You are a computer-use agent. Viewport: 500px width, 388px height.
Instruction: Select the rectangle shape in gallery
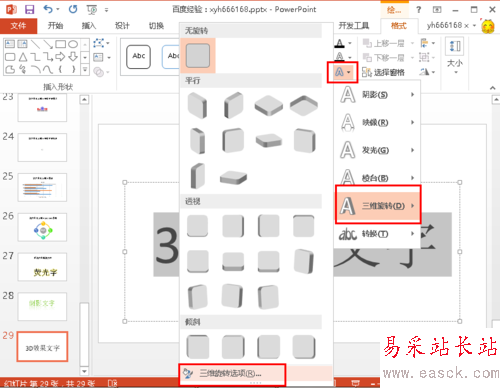[61, 44]
